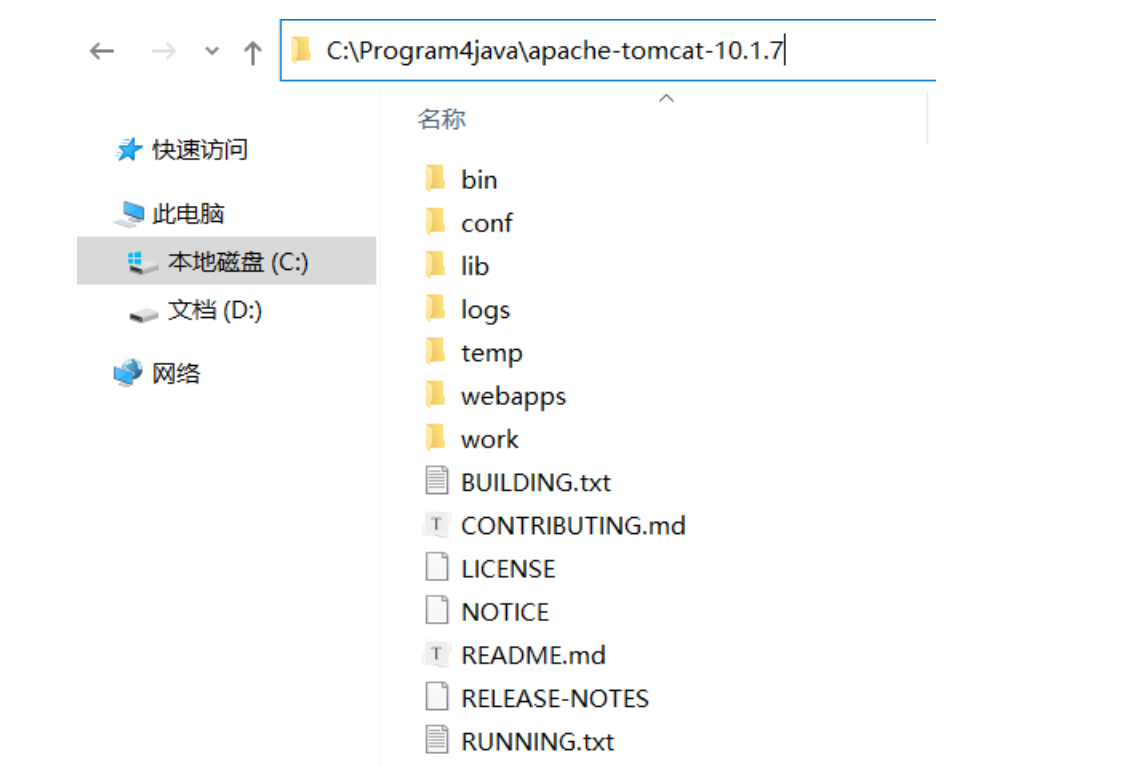1126x767 pixels.
Task: Select the RUNNING.txt file icon
Action: click(x=437, y=740)
